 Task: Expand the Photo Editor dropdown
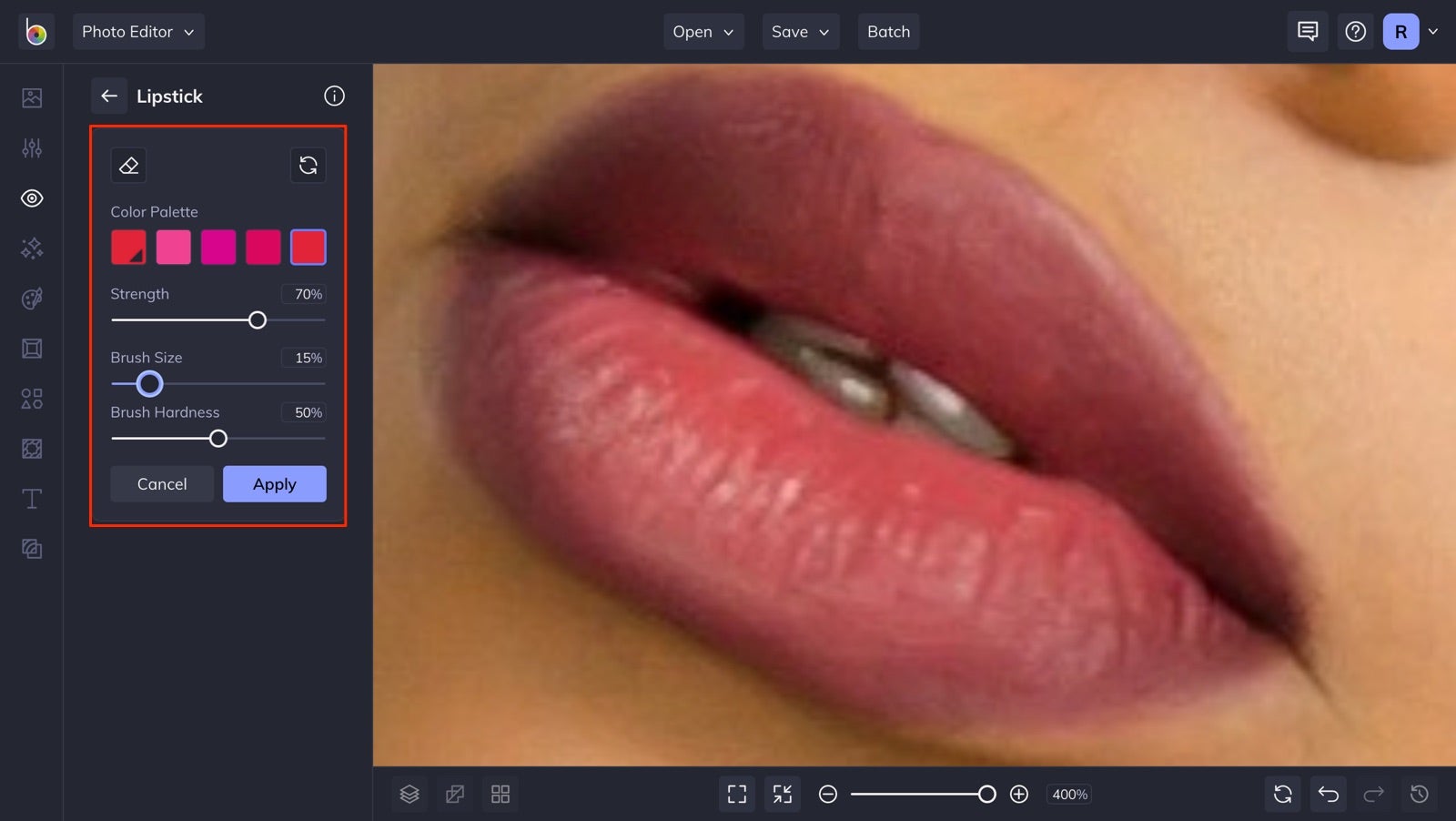(138, 31)
